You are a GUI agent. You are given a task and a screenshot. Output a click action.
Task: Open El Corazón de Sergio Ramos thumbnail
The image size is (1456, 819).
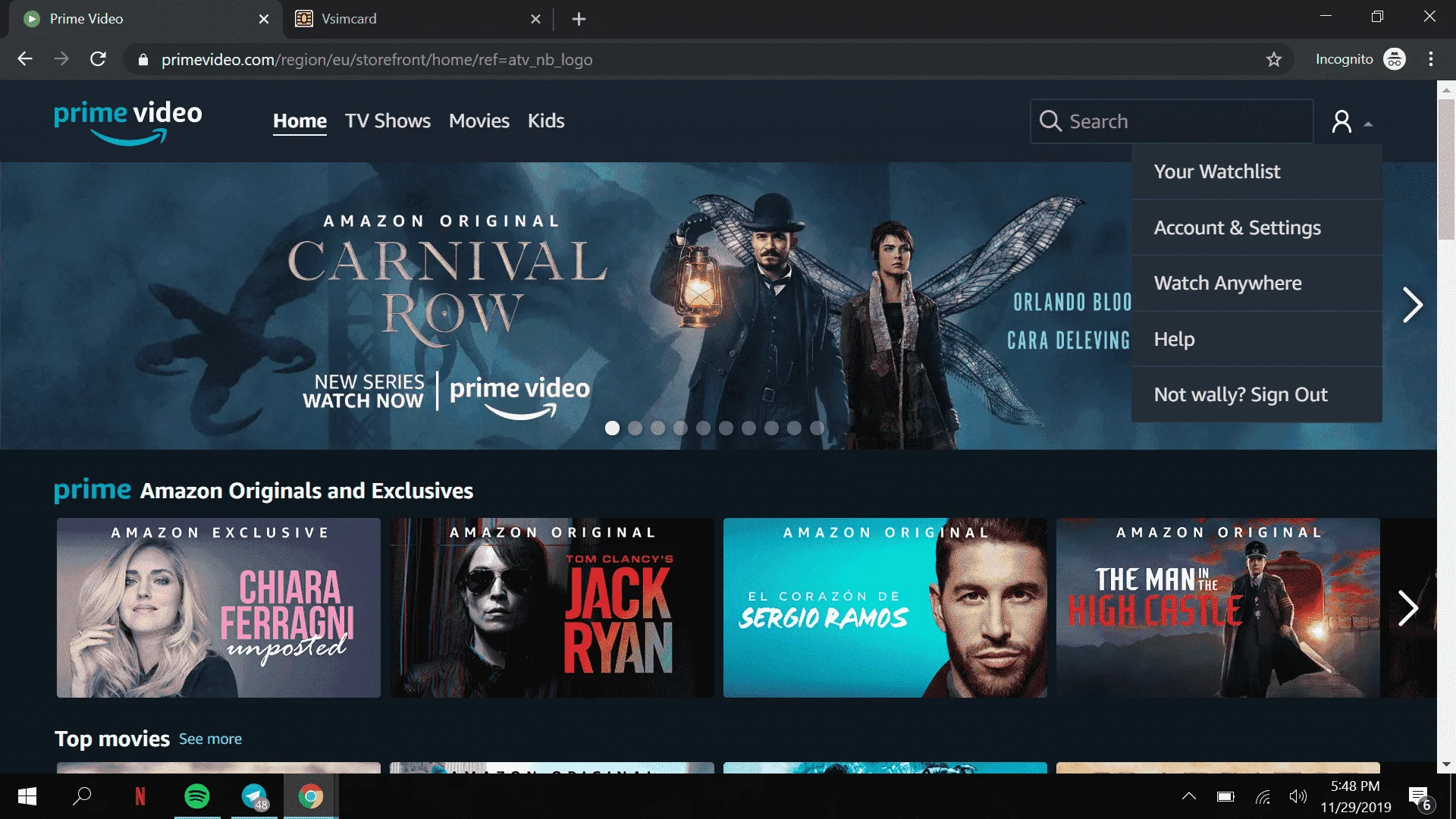[885, 608]
